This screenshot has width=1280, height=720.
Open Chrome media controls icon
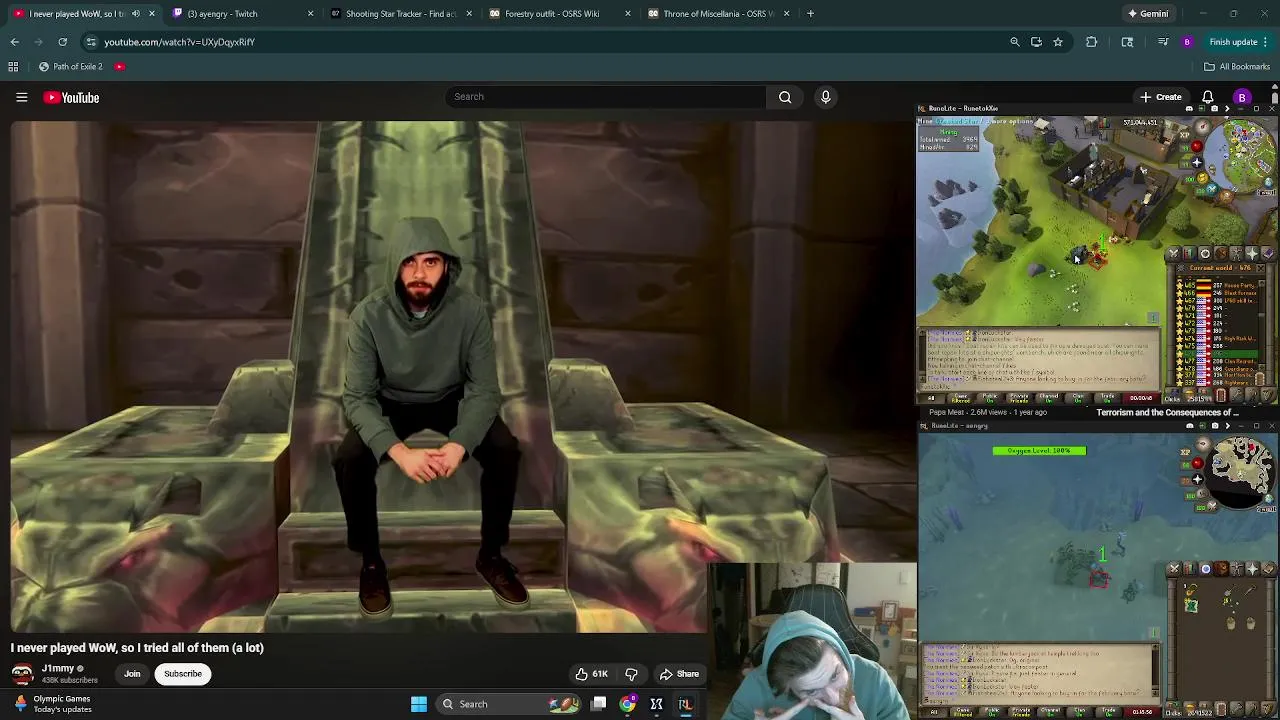[1162, 42]
